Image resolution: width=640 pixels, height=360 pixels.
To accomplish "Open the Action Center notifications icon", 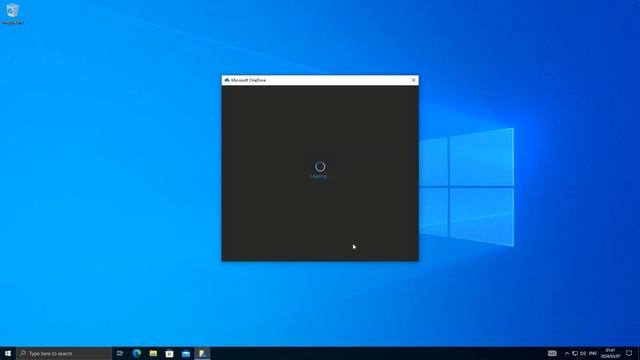I will pos(629,353).
